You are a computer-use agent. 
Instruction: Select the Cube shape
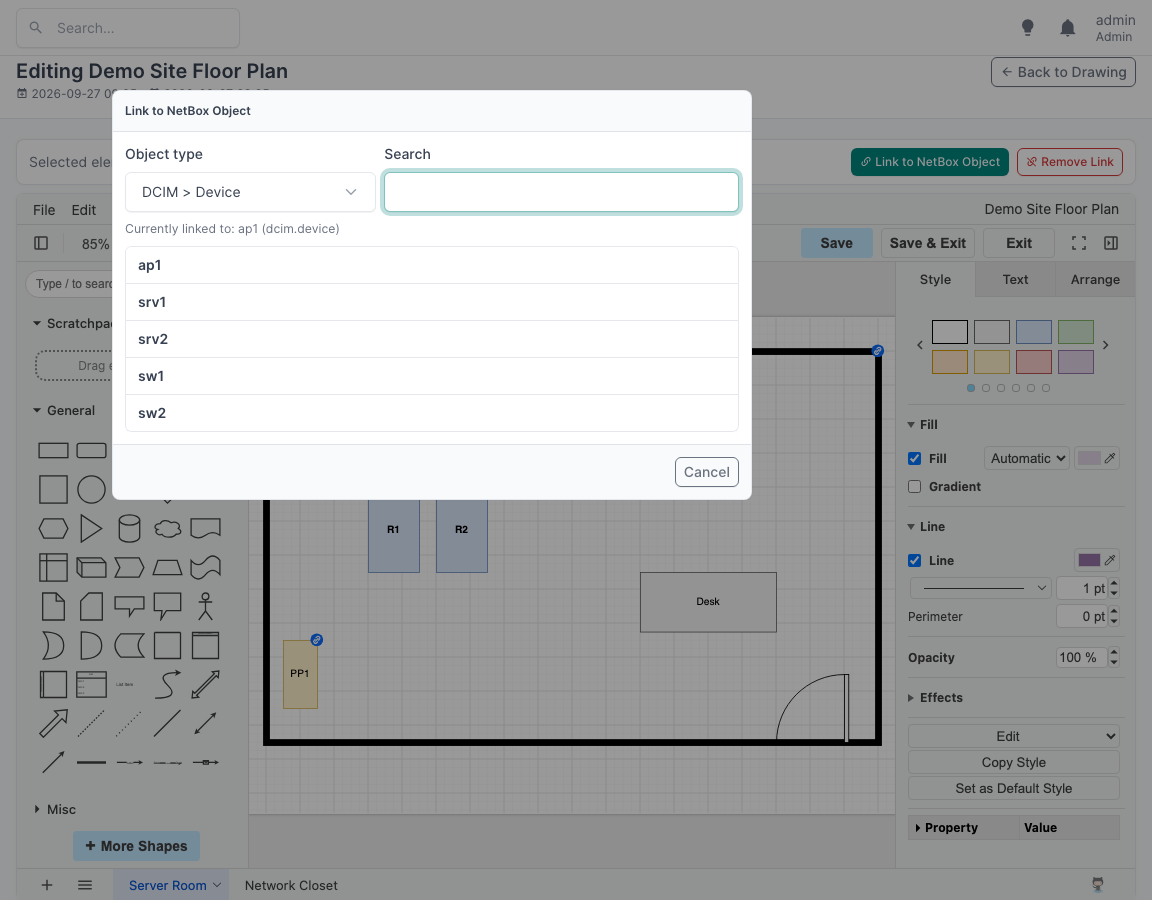(x=91, y=567)
